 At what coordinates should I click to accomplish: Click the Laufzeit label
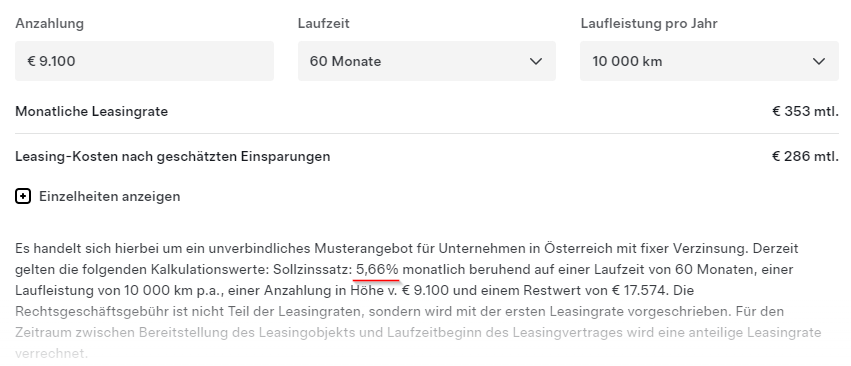tap(323, 24)
